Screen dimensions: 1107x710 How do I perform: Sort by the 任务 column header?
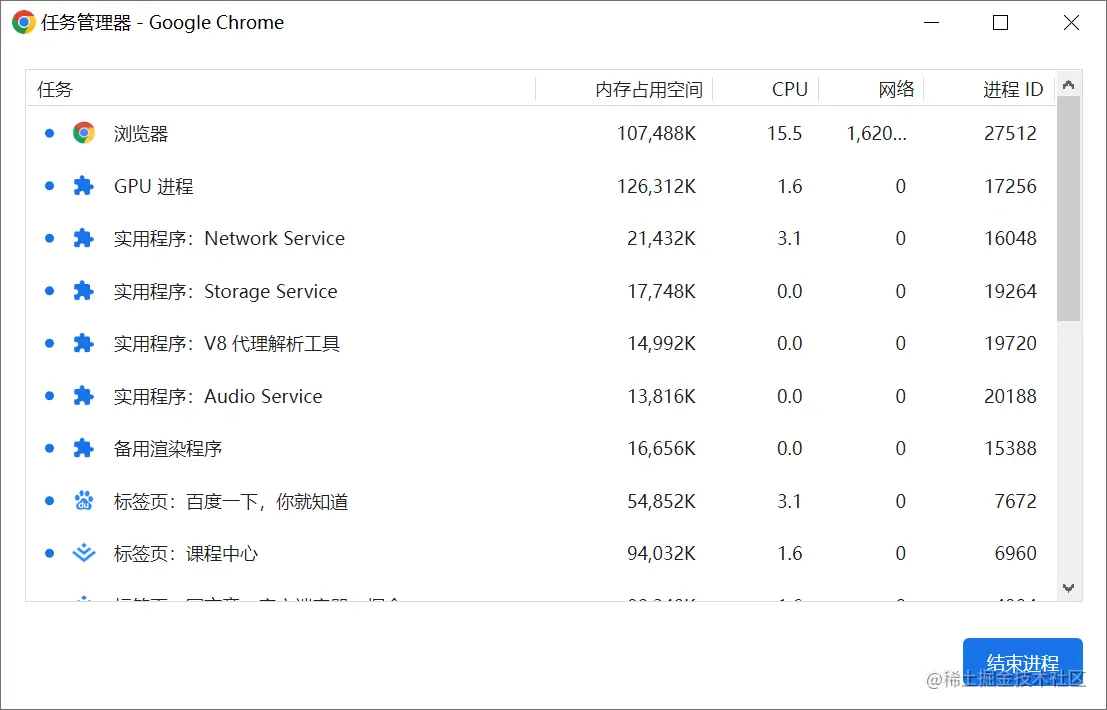(56, 89)
